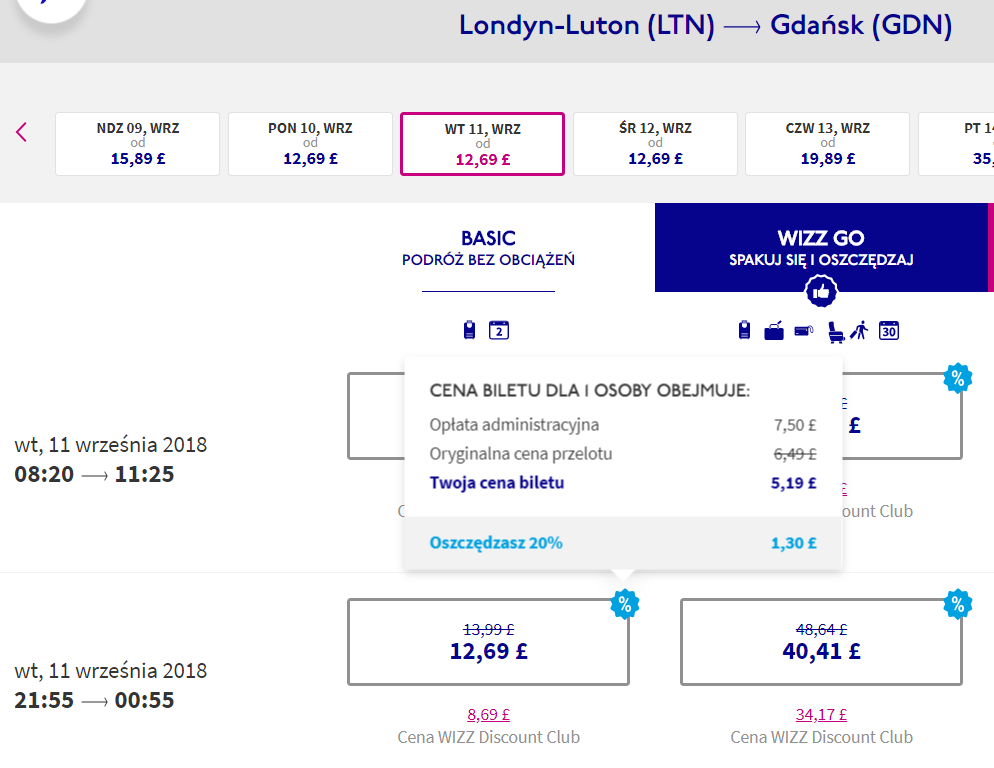
Task: Select the WIZZ GO fare column header
Action: coord(821,247)
